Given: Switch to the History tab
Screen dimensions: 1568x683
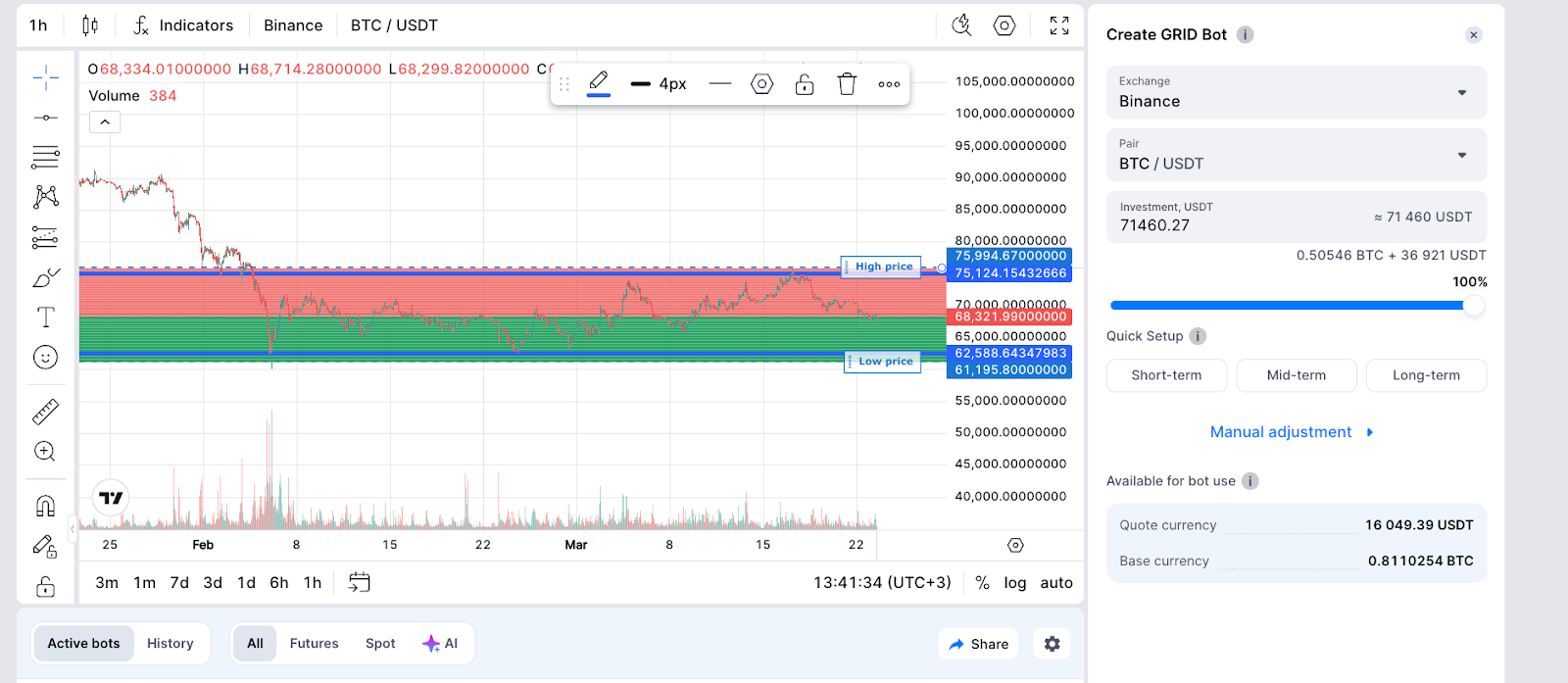Looking at the screenshot, I should (x=171, y=644).
